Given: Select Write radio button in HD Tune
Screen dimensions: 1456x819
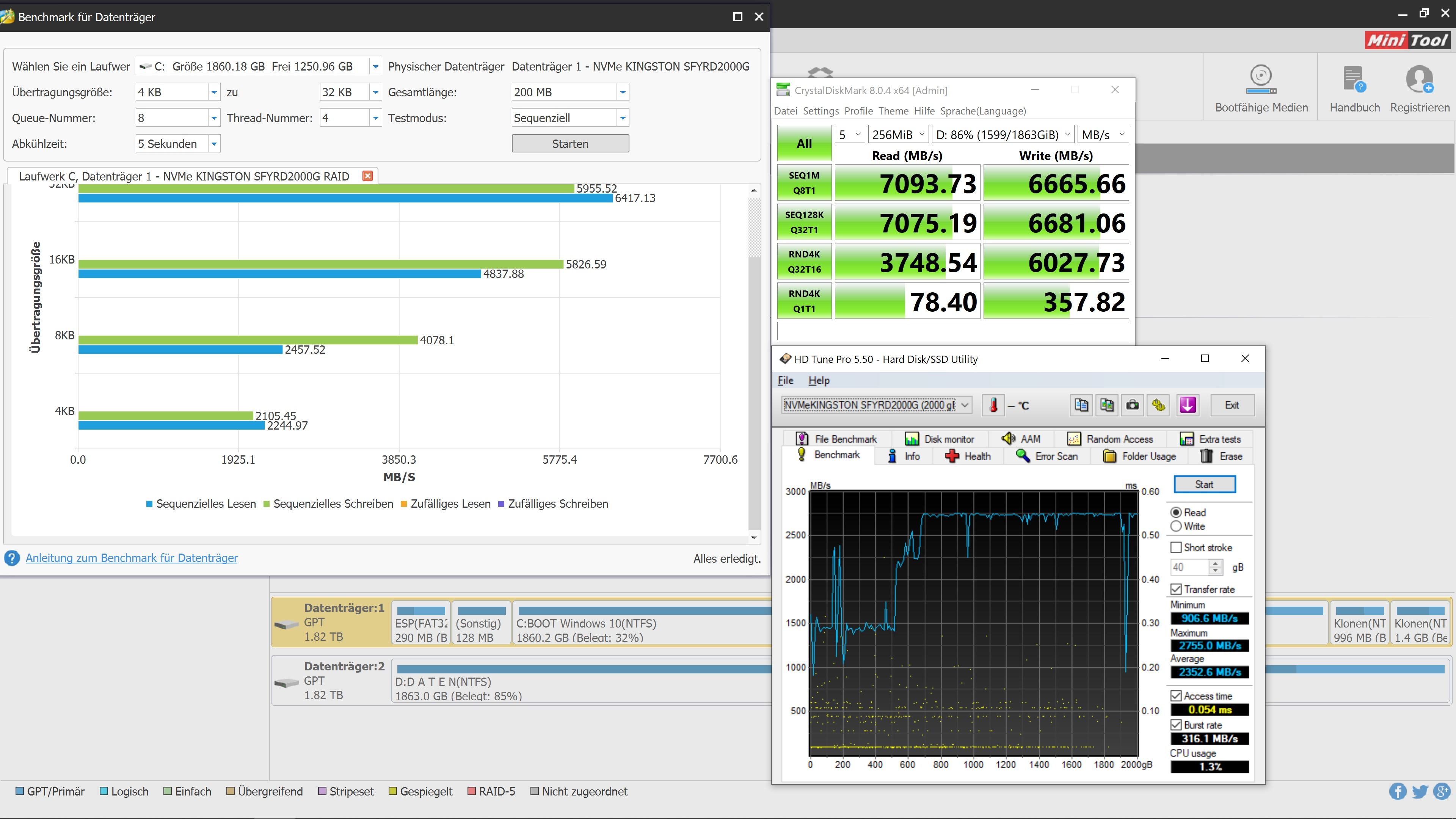Looking at the screenshot, I should point(1176,526).
